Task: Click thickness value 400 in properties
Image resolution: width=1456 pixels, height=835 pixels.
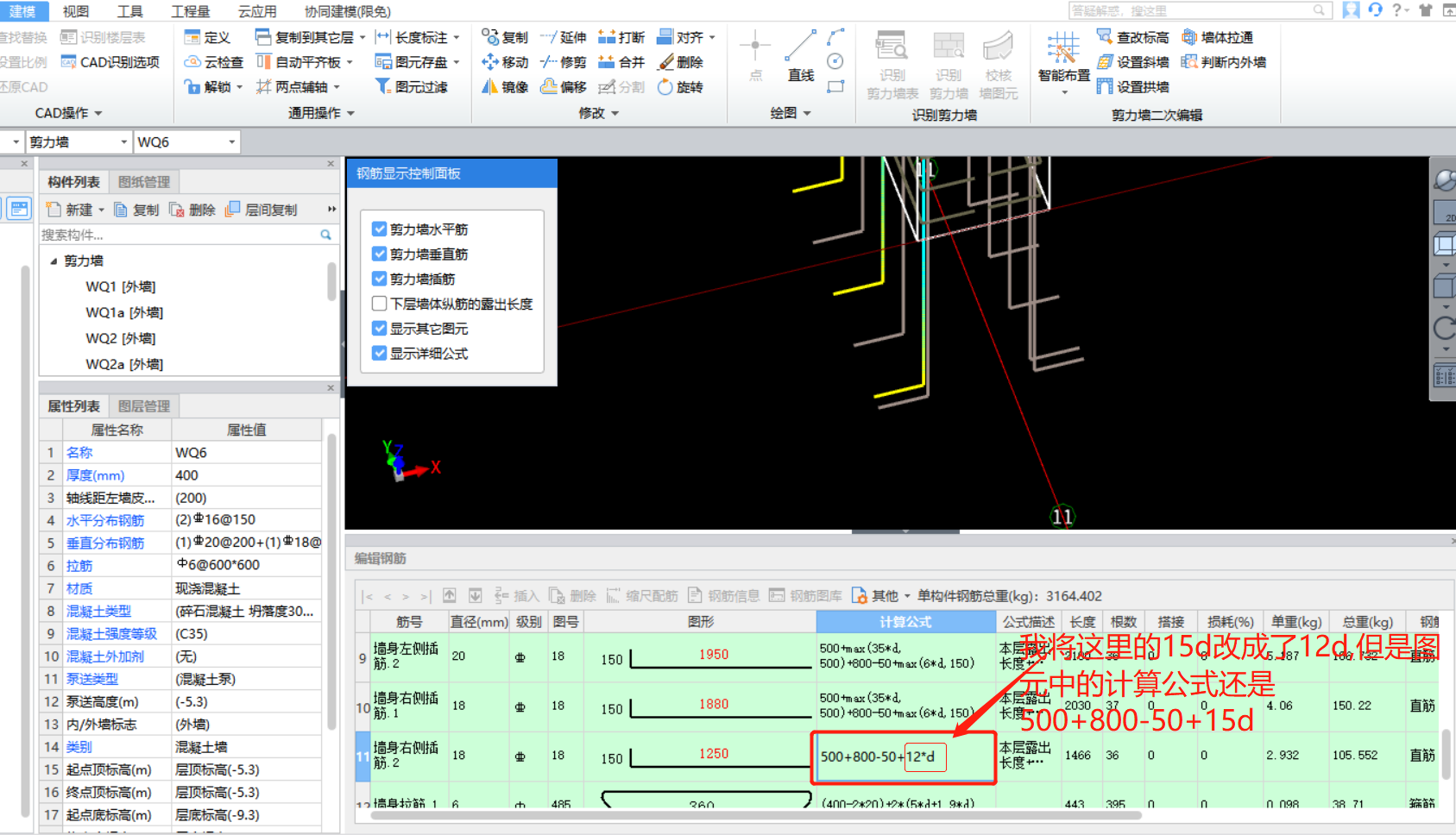Action: click(247, 475)
